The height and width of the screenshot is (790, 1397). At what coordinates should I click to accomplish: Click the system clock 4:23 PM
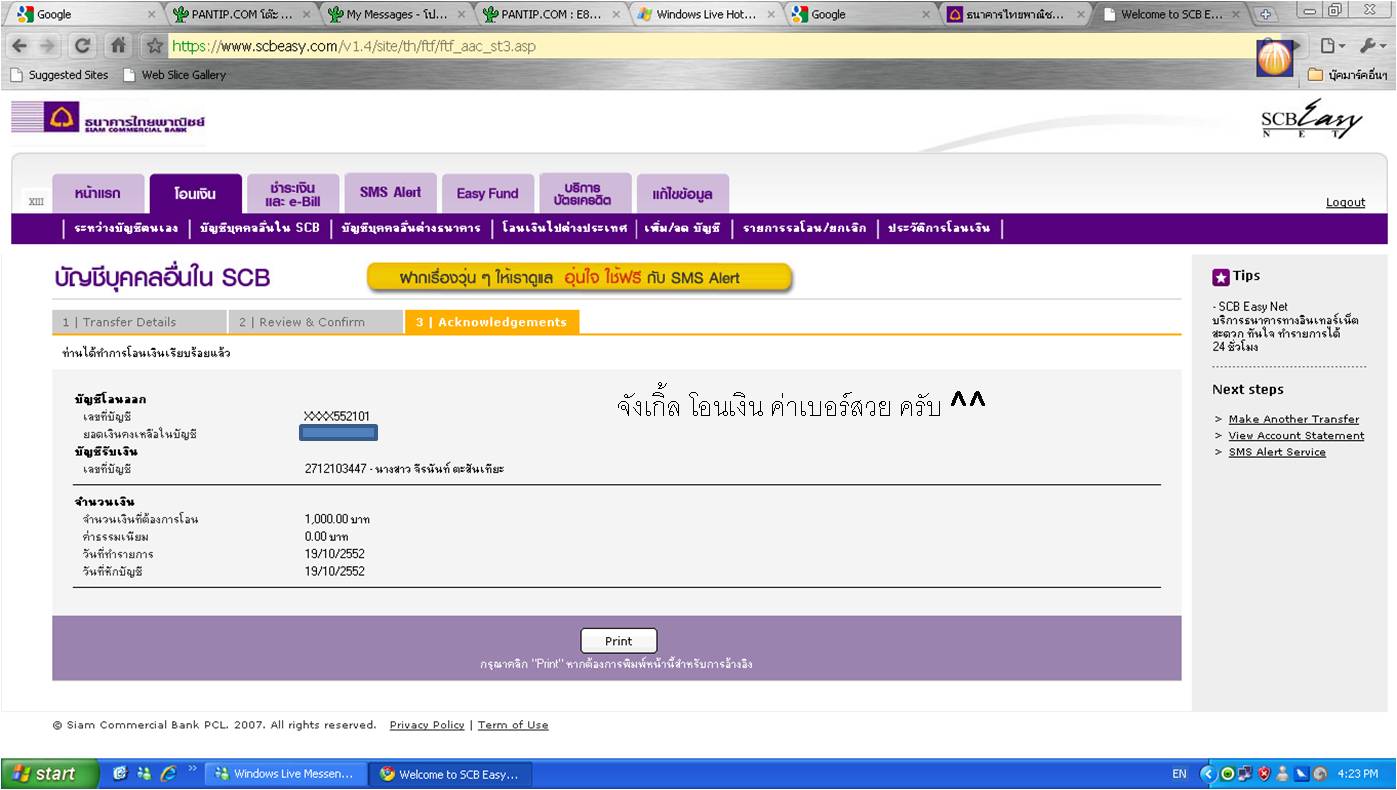[x=1357, y=774]
